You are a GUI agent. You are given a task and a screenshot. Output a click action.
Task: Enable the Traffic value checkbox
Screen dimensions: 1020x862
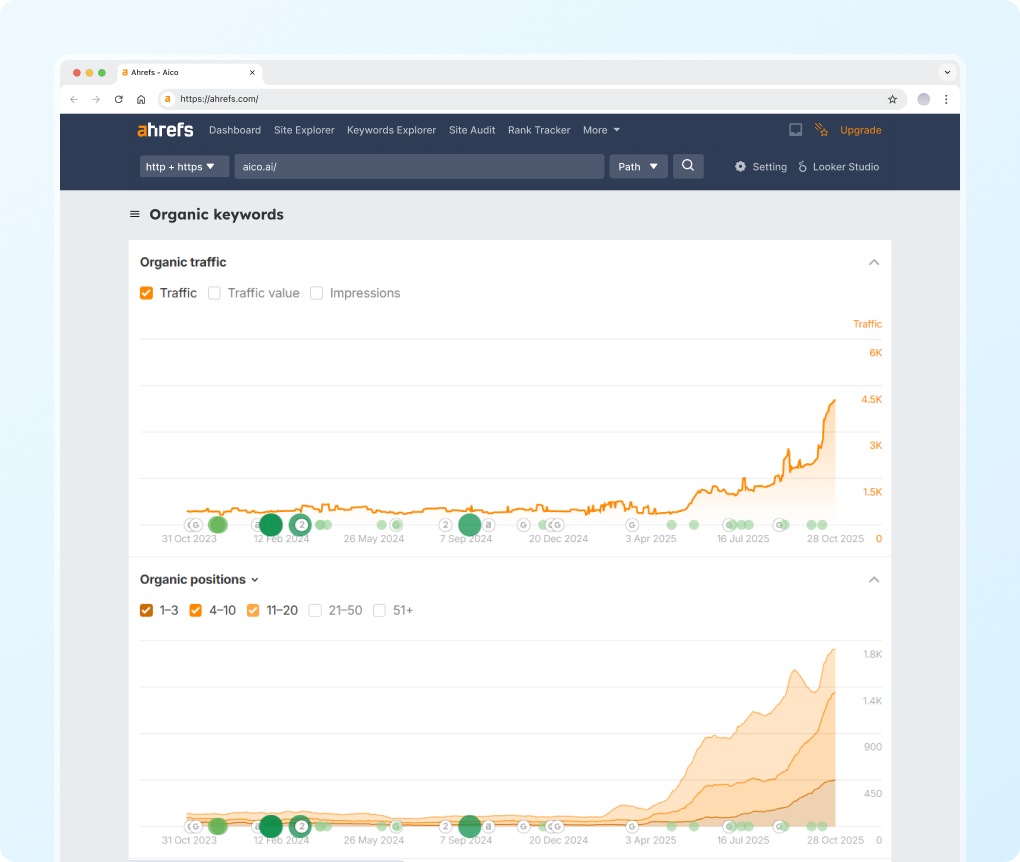click(x=214, y=293)
